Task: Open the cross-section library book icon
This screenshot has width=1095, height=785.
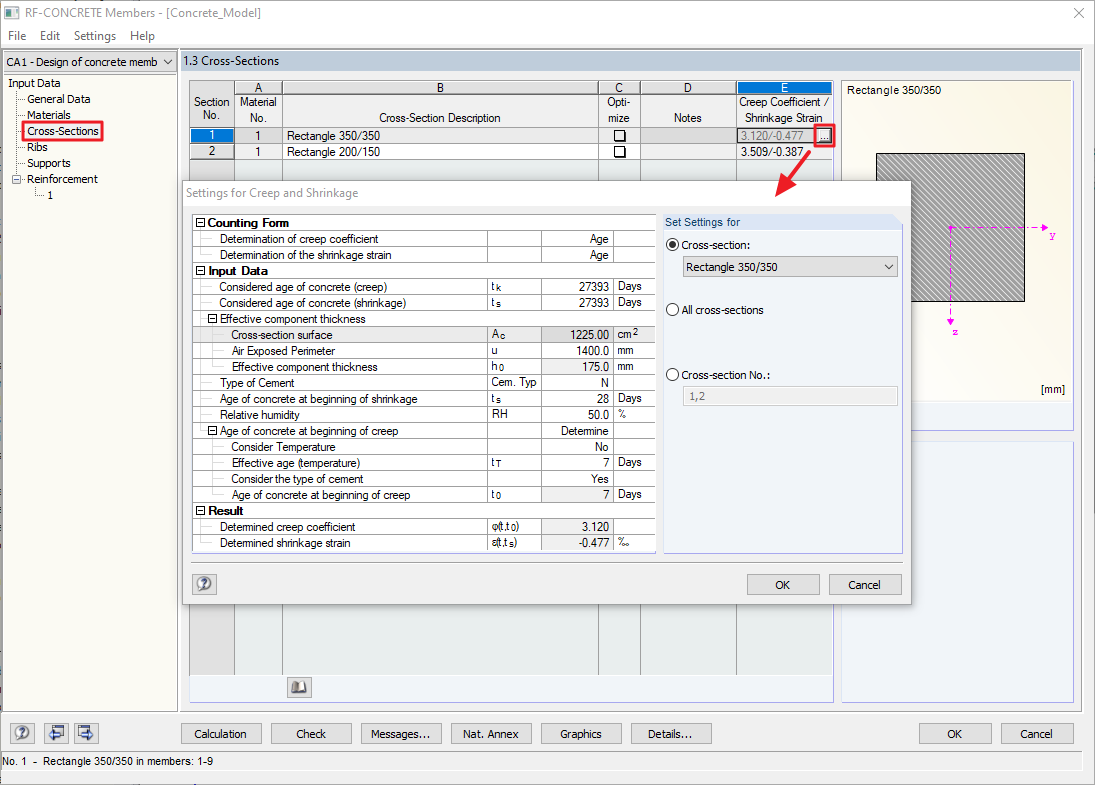Action: pyautogui.click(x=299, y=686)
